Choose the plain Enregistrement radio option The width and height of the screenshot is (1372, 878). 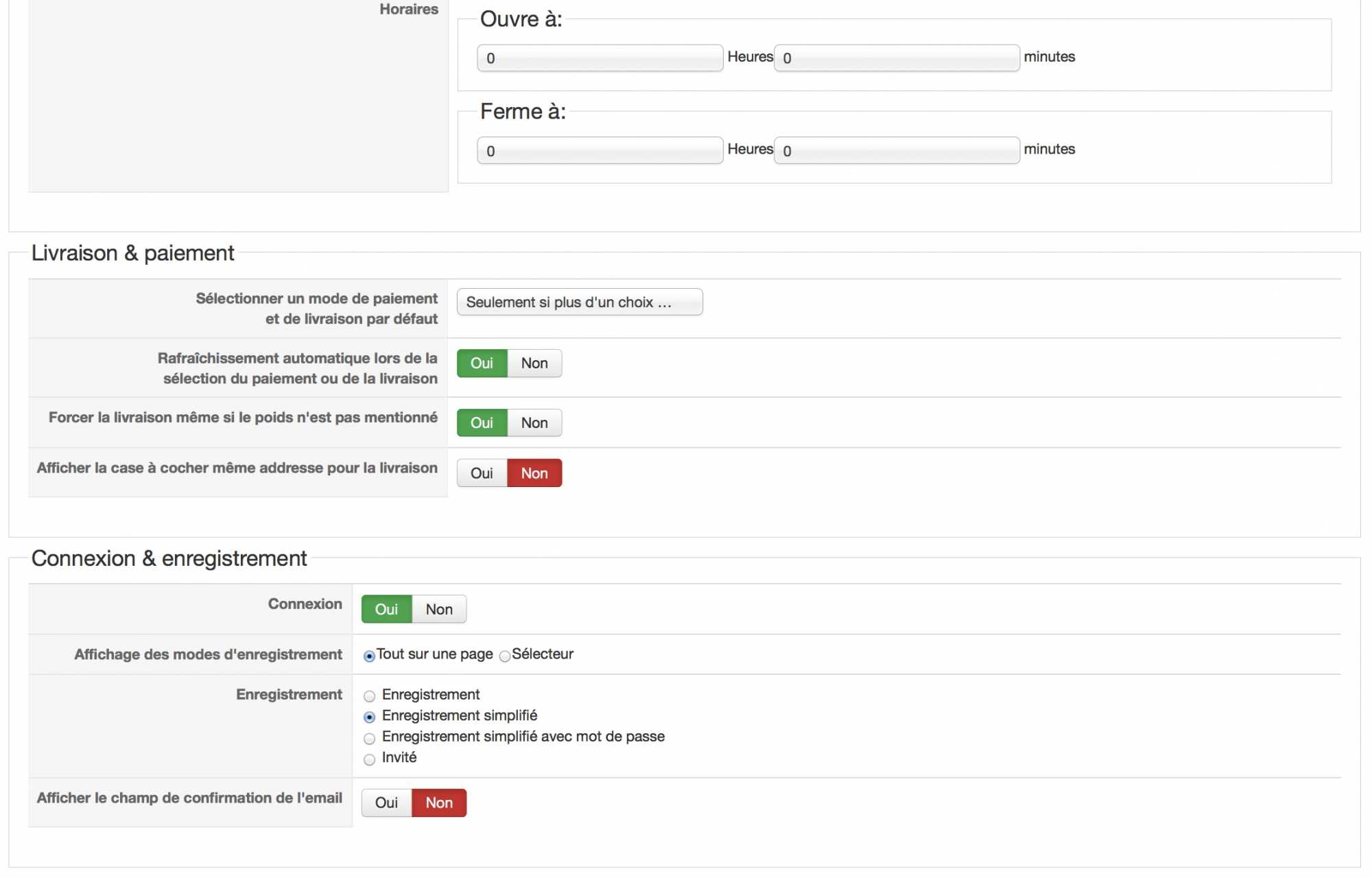click(369, 696)
